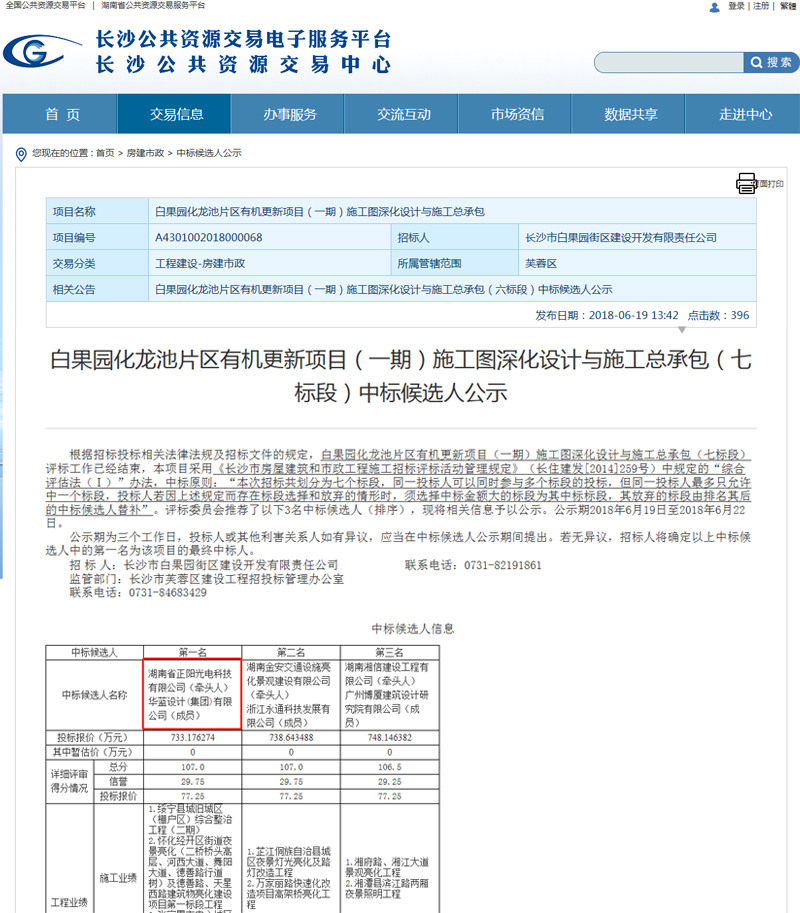Image resolution: width=800 pixels, height=913 pixels.
Task: Click the site logo at top left
Action: [x=42, y=51]
